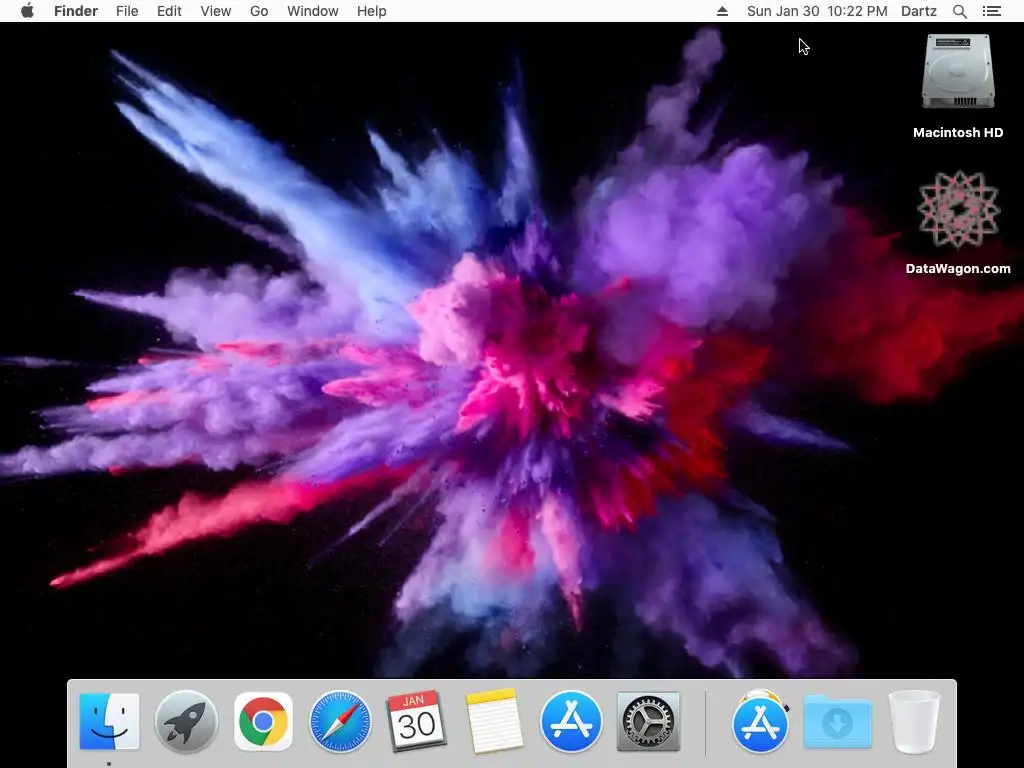Open Safari compass icon in Dock

[x=340, y=722]
